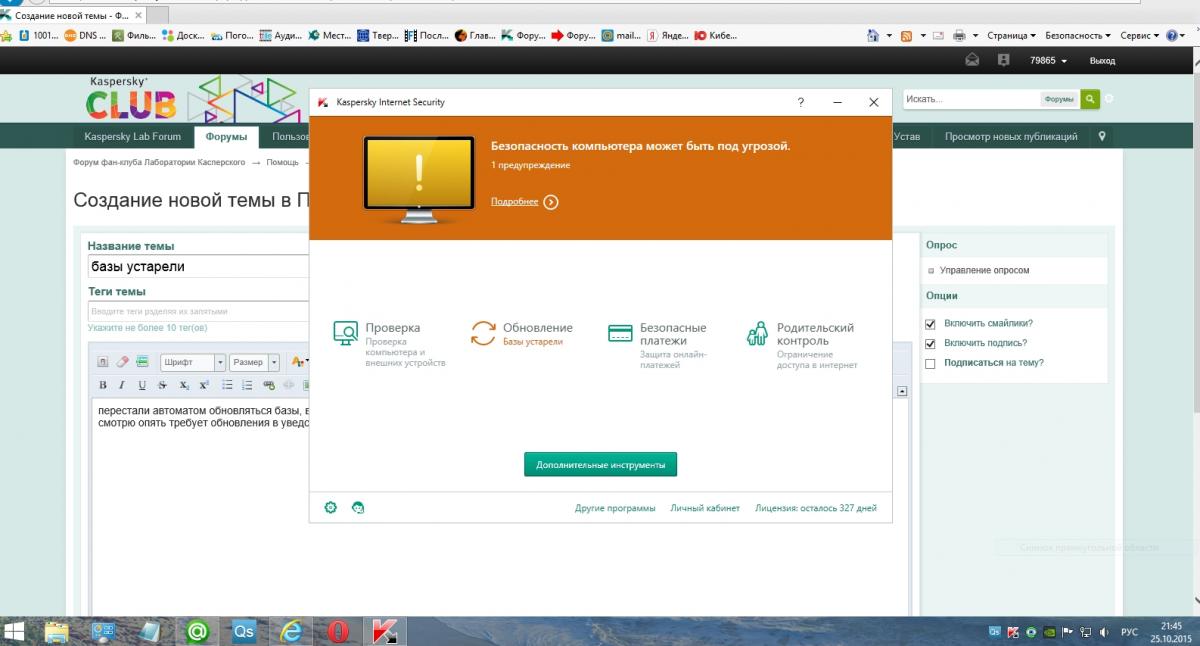Open Kaspersky from the taskbar

384,631
